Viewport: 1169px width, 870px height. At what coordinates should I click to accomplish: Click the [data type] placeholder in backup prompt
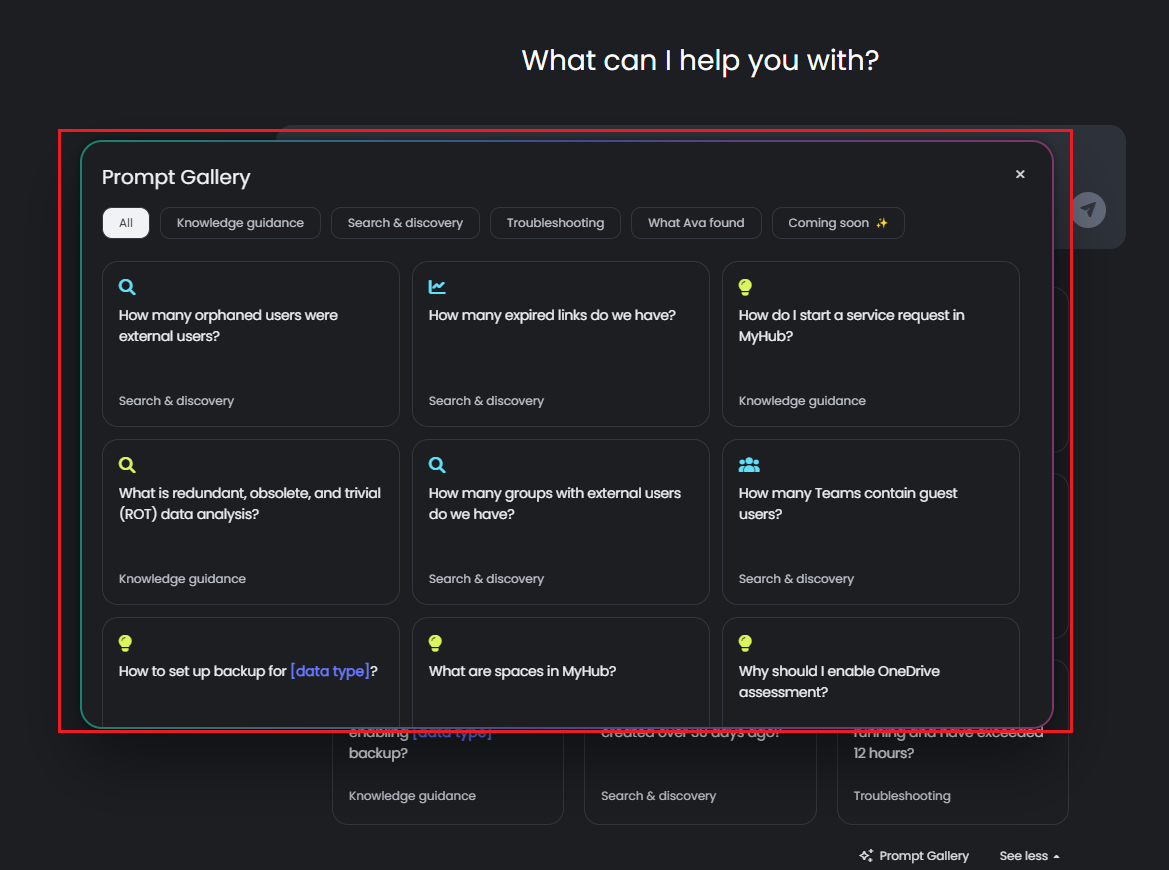pyautogui.click(x=330, y=671)
